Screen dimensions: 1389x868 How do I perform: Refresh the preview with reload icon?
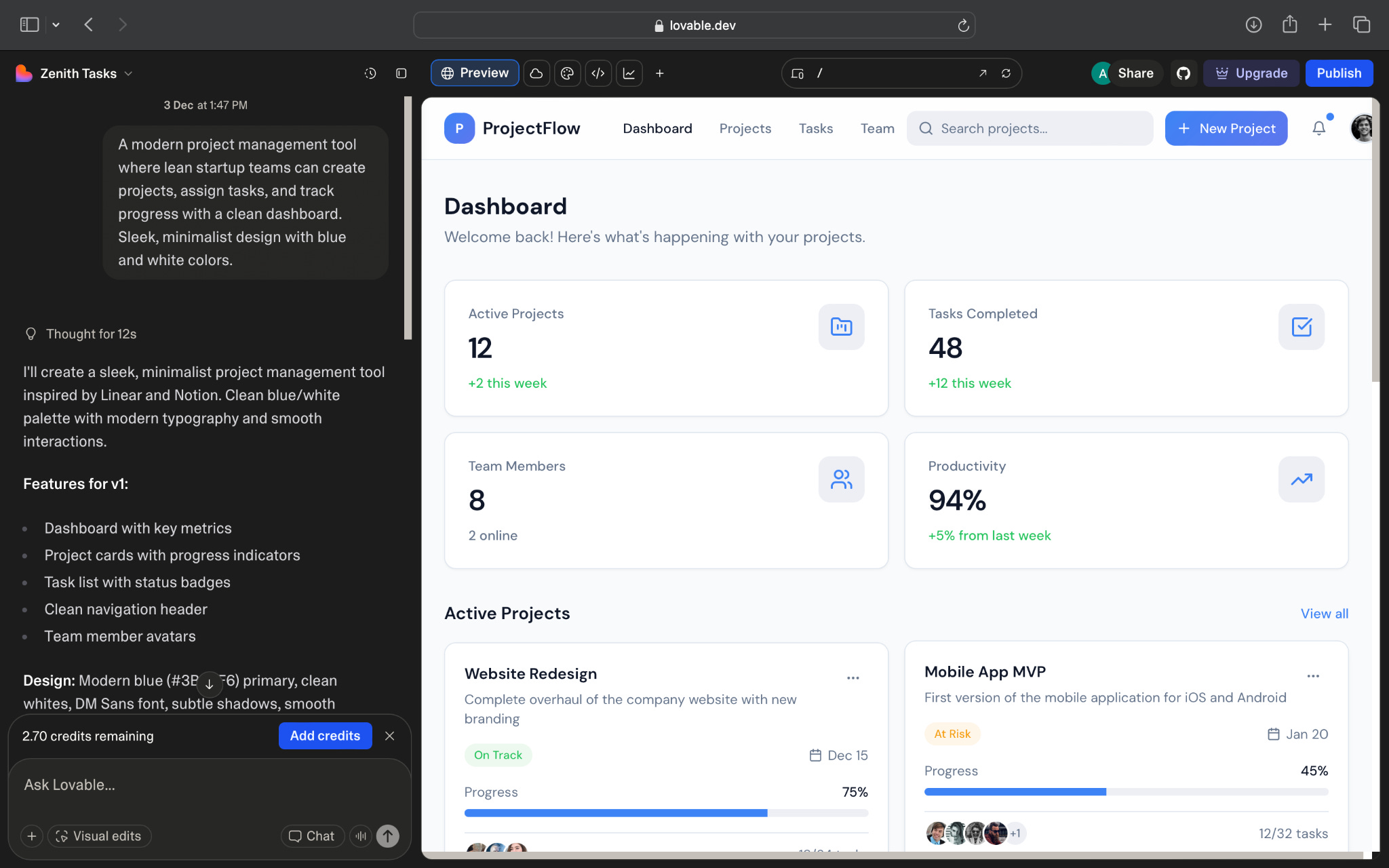pos(1006,73)
